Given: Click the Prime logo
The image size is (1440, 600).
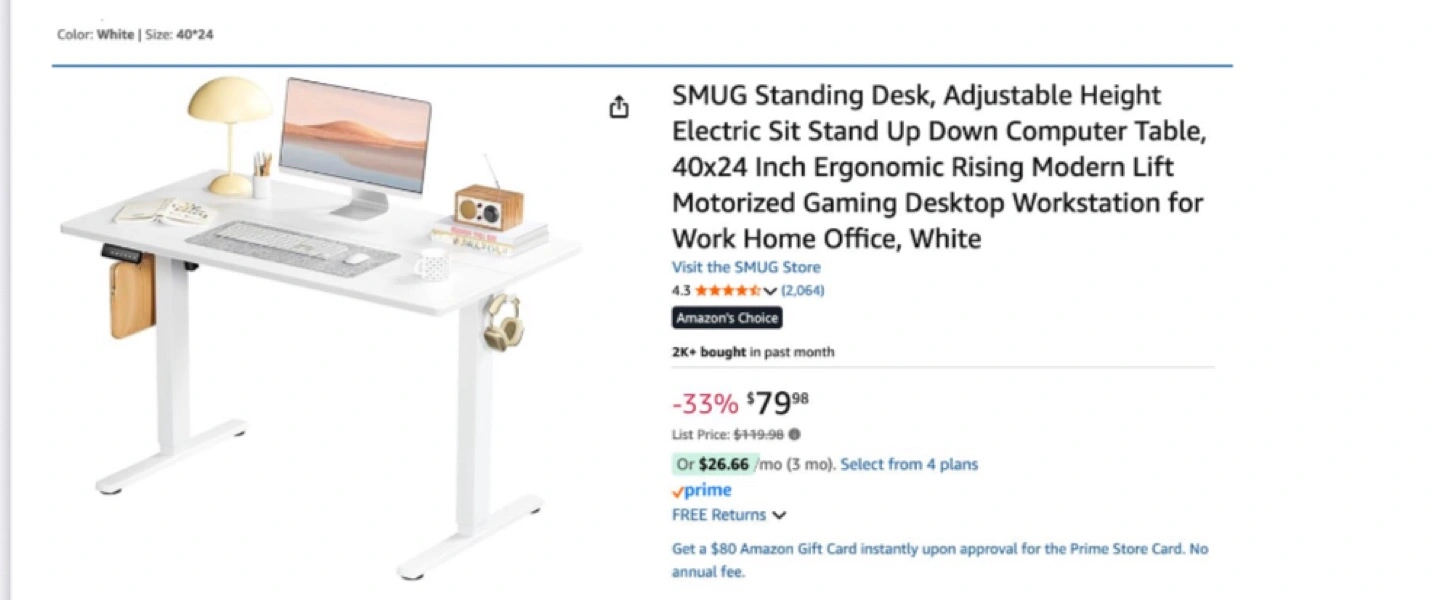Looking at the screenshot, I should [x=702, y=490].
